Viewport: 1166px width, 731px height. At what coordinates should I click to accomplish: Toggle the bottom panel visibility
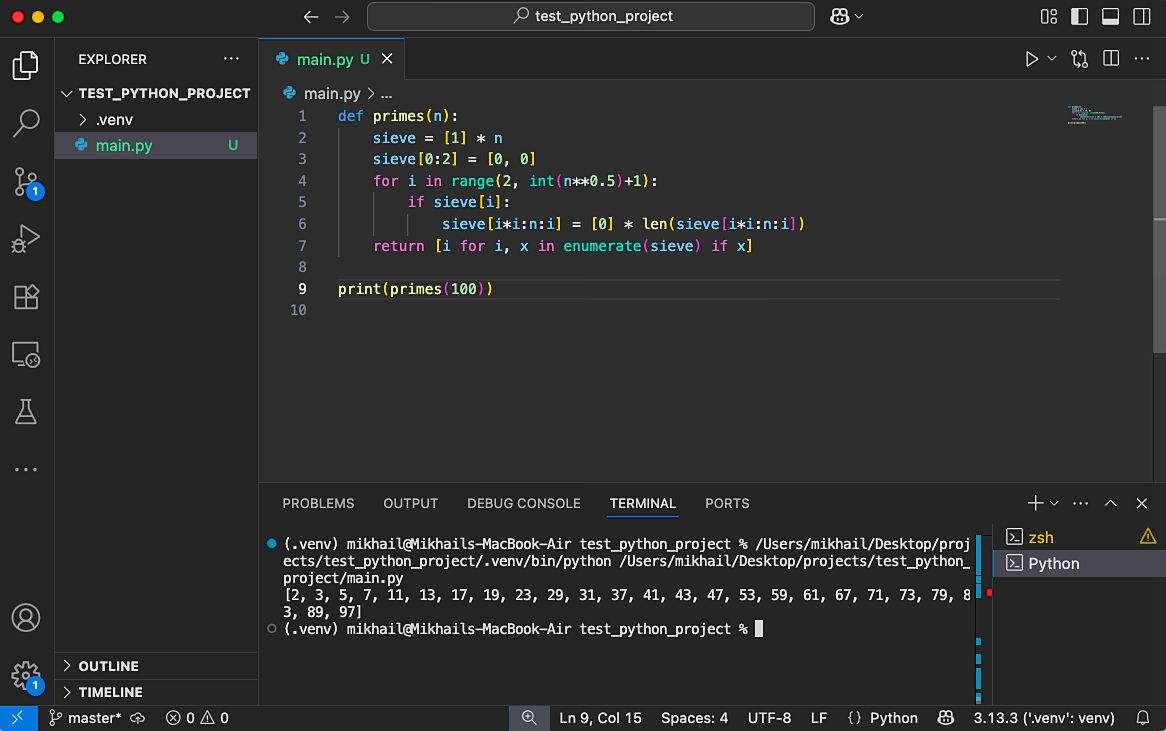point(1110,17)
